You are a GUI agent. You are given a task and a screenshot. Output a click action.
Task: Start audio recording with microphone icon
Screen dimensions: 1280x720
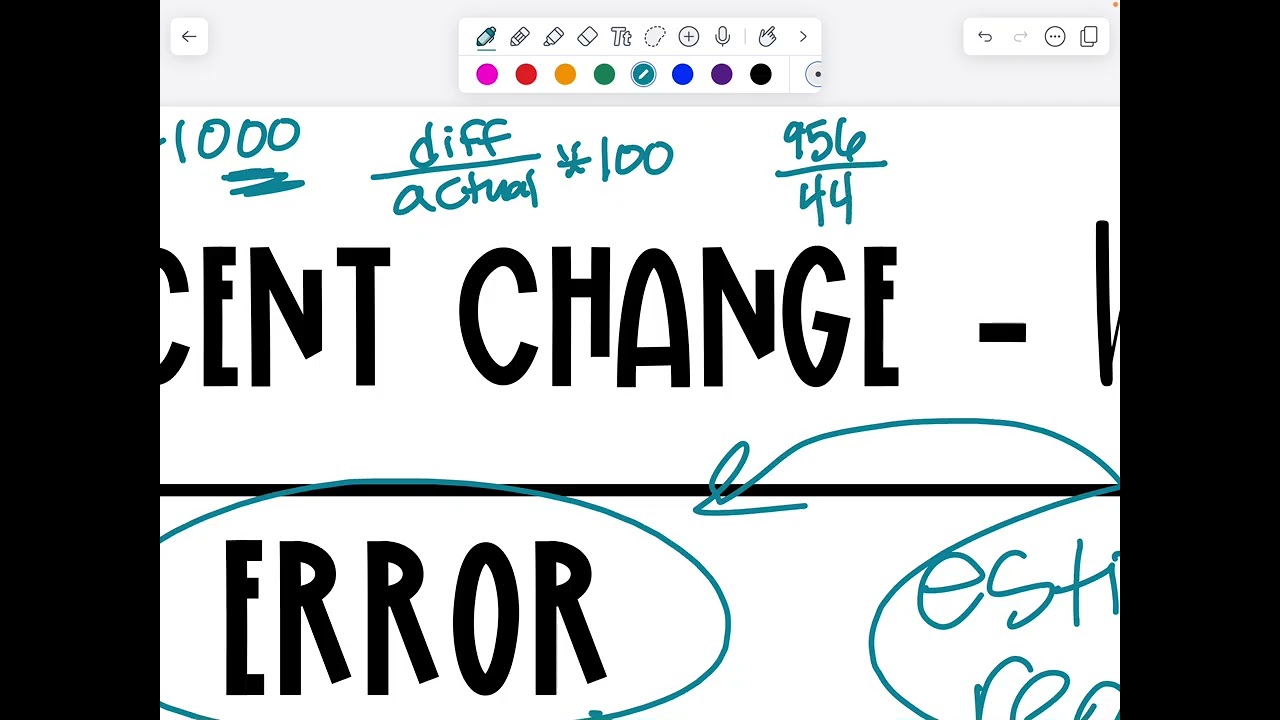tap(723, 37)
